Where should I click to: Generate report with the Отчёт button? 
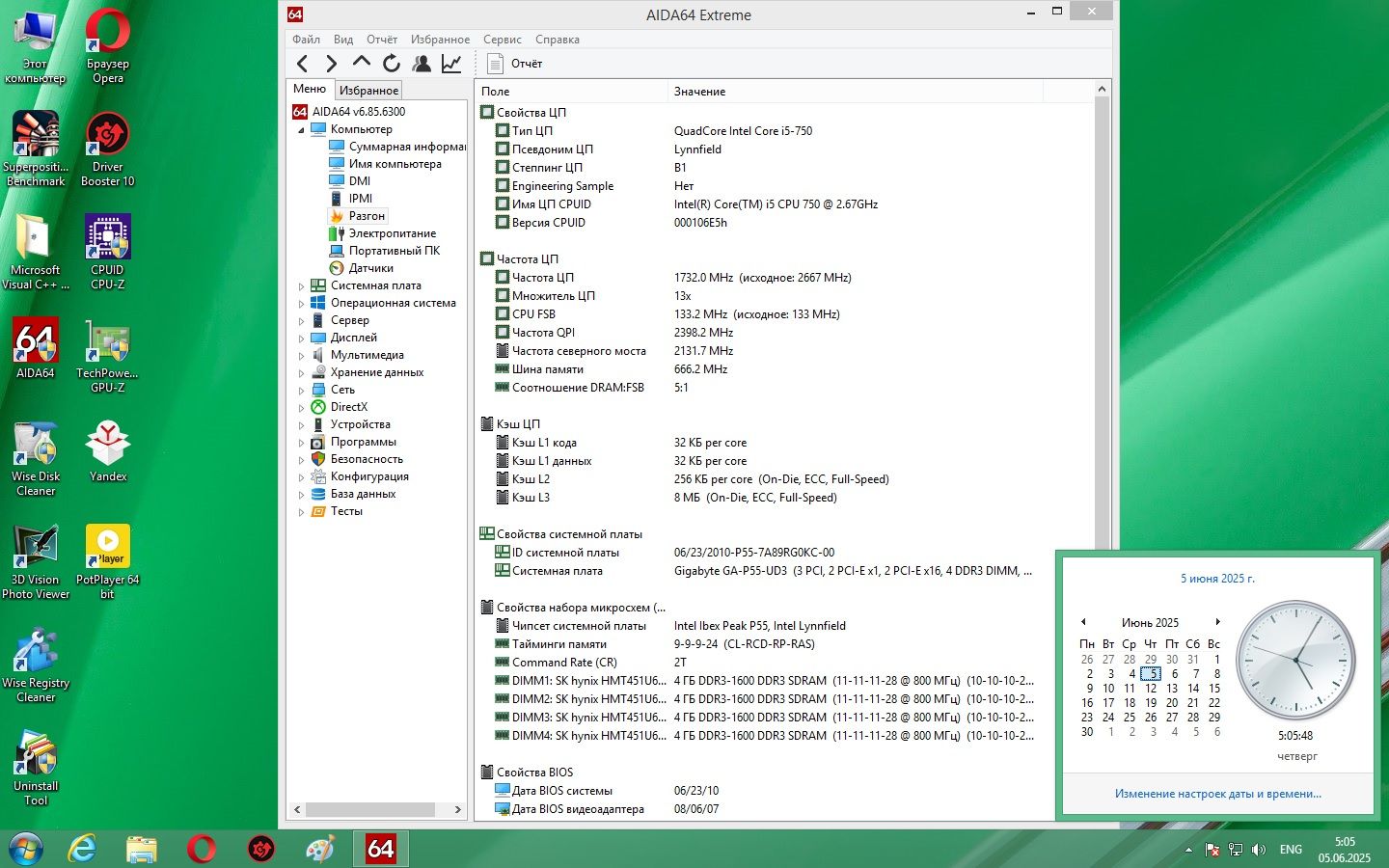tap(515, 64)
